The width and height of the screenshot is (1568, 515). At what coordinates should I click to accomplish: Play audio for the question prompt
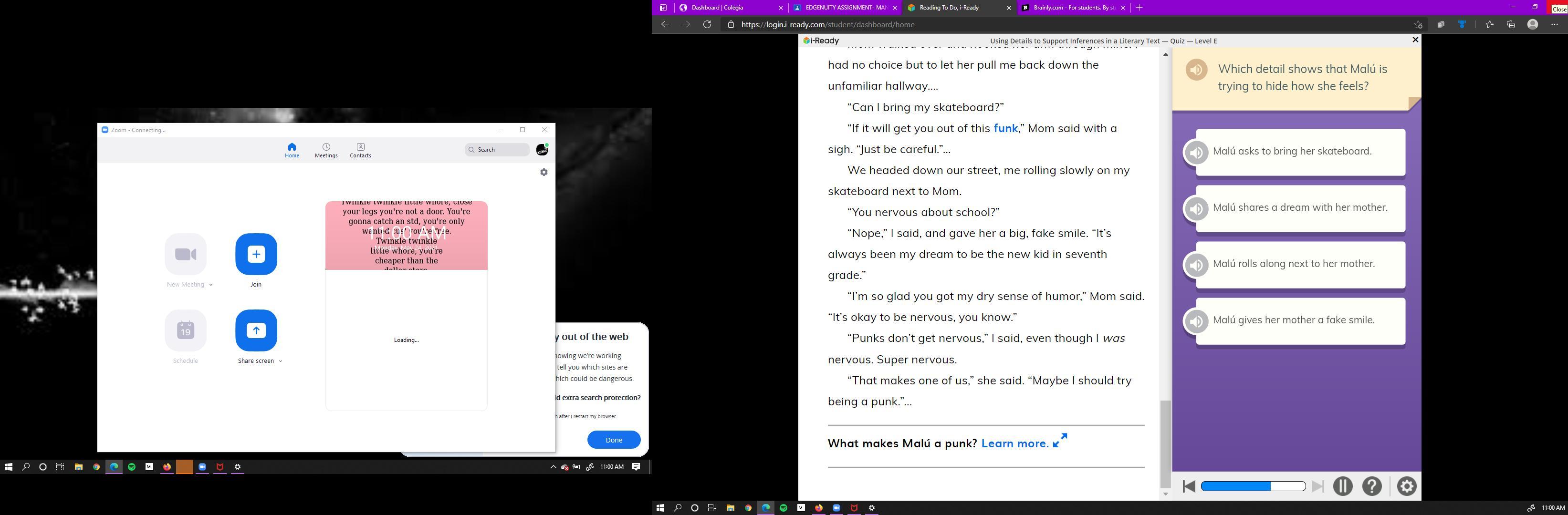coord(1196,70)
